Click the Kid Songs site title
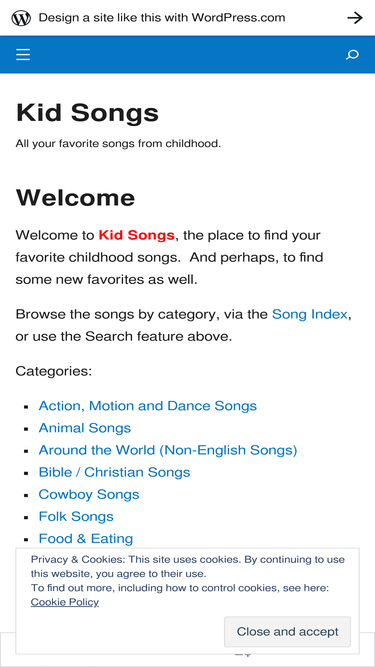375x667 pixels. click(x=87, y=113)
